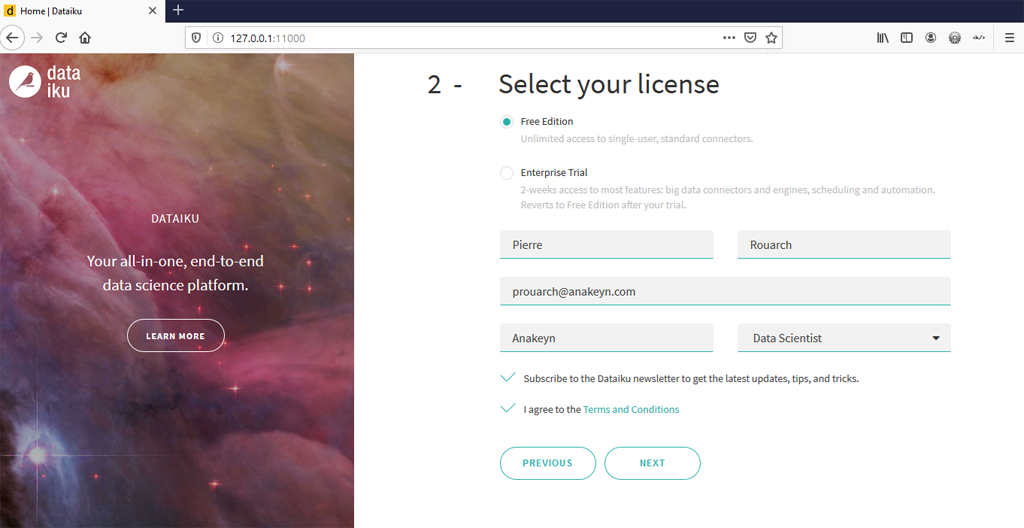Click the 'Your all-in-one, end-to-end' tagline
Image resolution: width=1024 pixels, height=528 pixels.
(176, 262)
